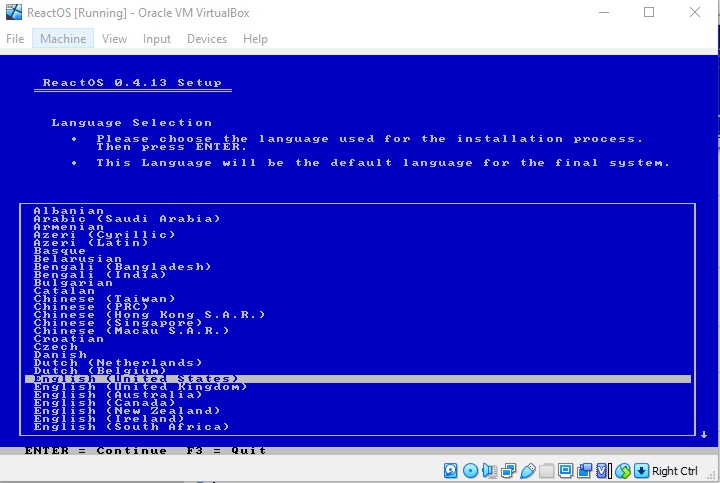The height and width of the screenshot is (483, 720).
Task: Select the 'Catalan' language row
Action: [x=358, y=291]
